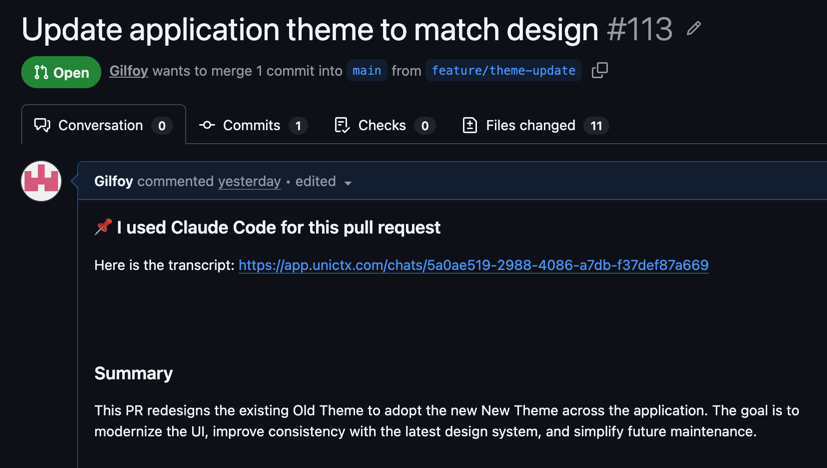827x468 pixels.
Task: Click the Gilfoy author link in merge line
Action: (x=128, y=71)
